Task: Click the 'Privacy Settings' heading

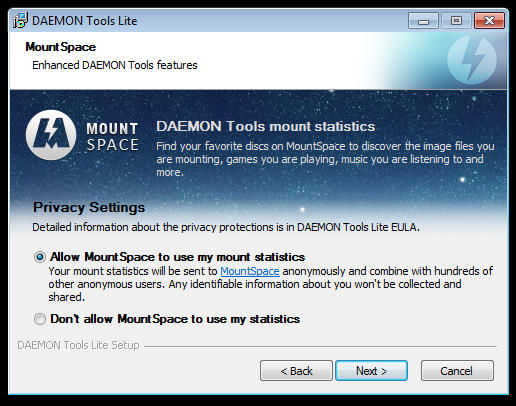Action: [x=89, y=207]
